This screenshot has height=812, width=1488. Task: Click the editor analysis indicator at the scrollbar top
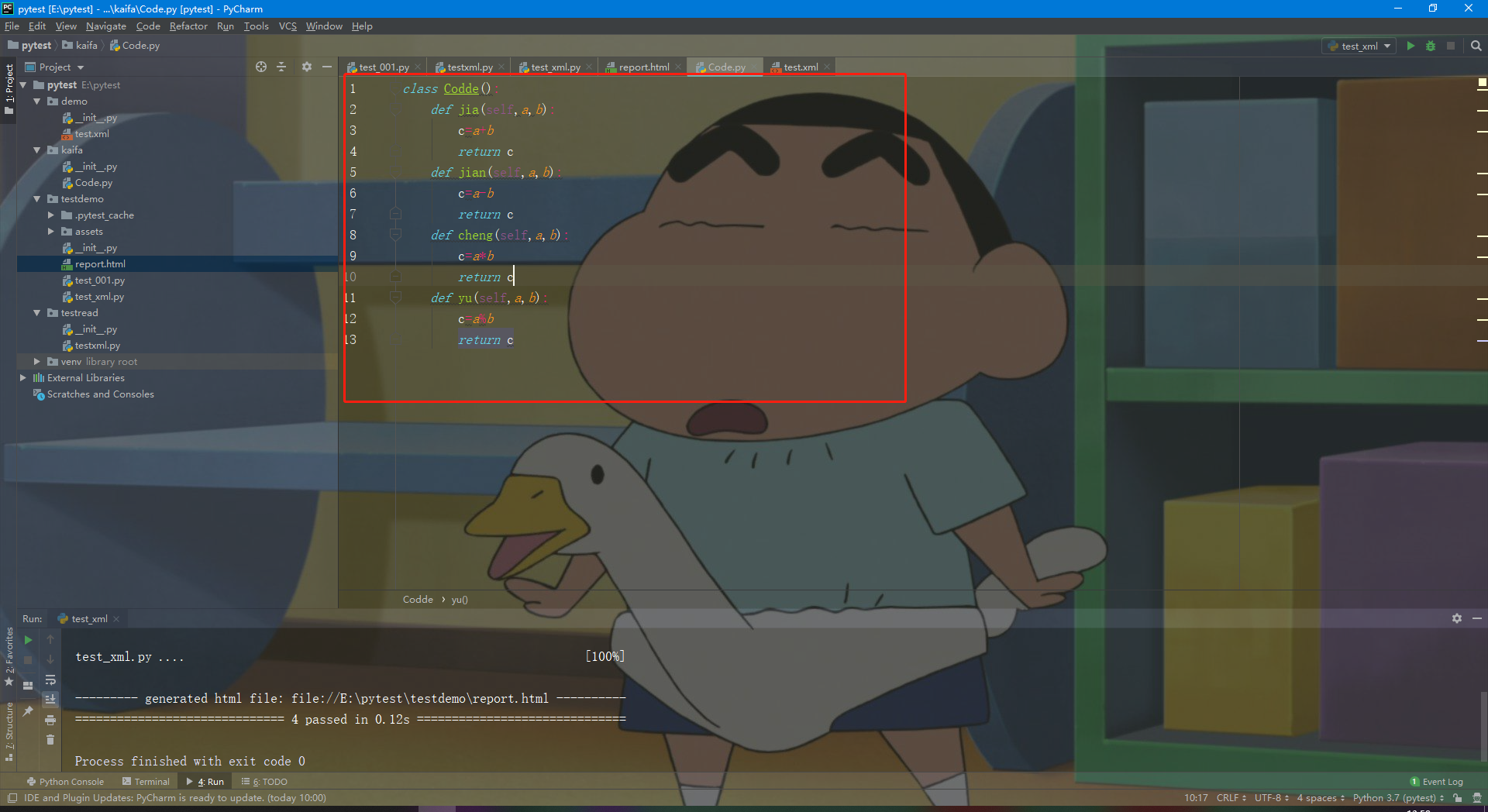click(x=1482, y=82)
